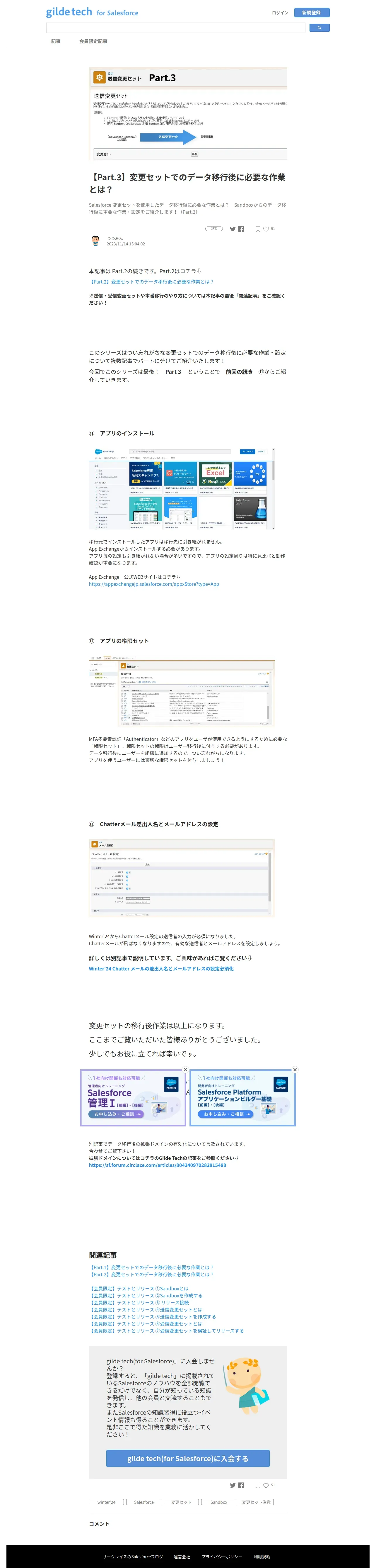376x1568 pixels.
Task: Share on Facebook icon beside 記事 badge
Action: click(241, 229)
